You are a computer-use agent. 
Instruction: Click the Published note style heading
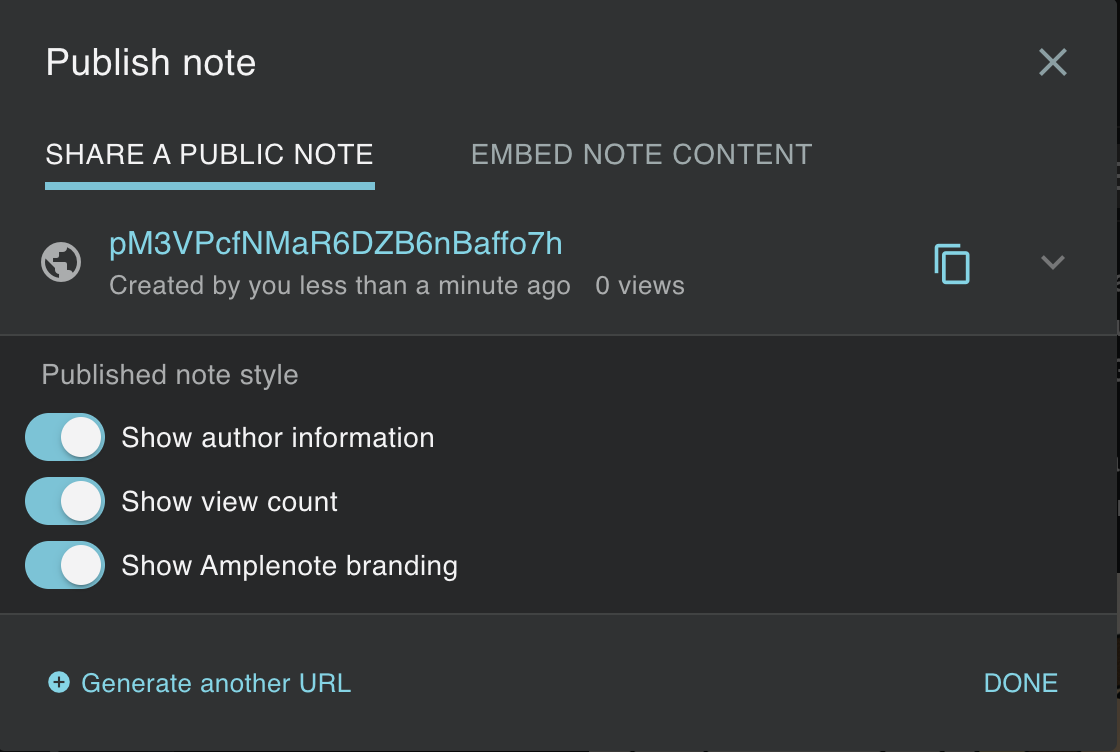(170, 375)
